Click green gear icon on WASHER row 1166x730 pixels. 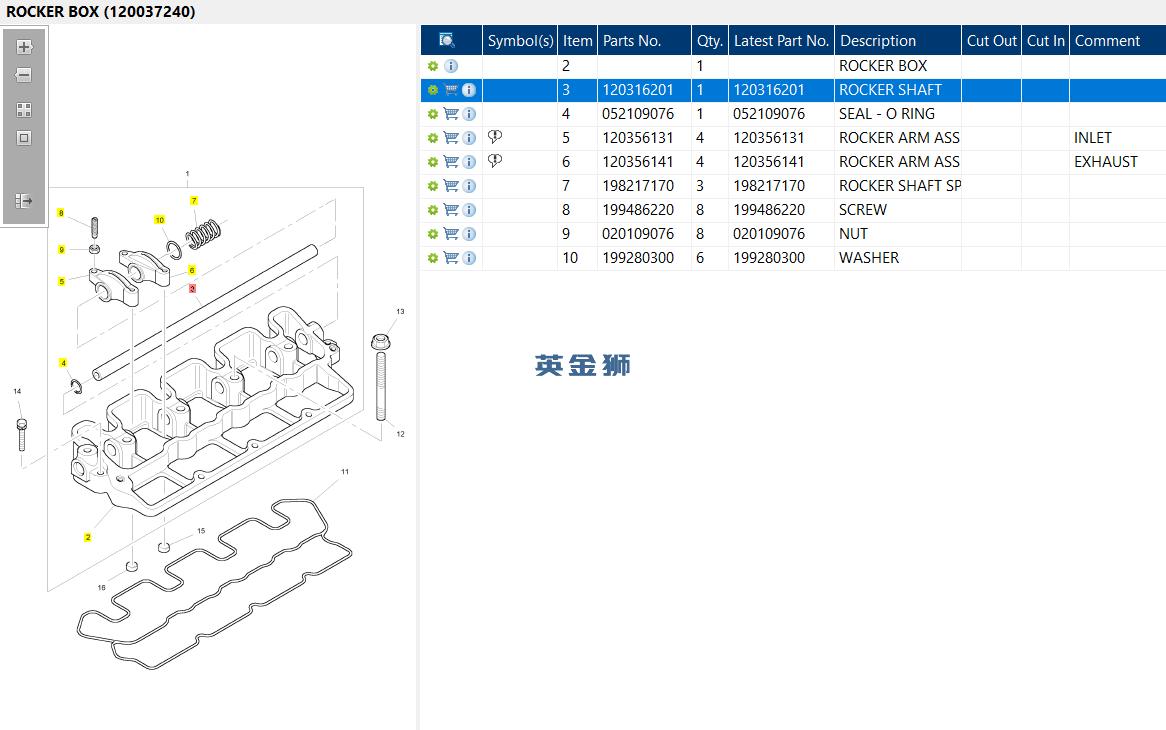pyautogui.click(x=433, y=258)
